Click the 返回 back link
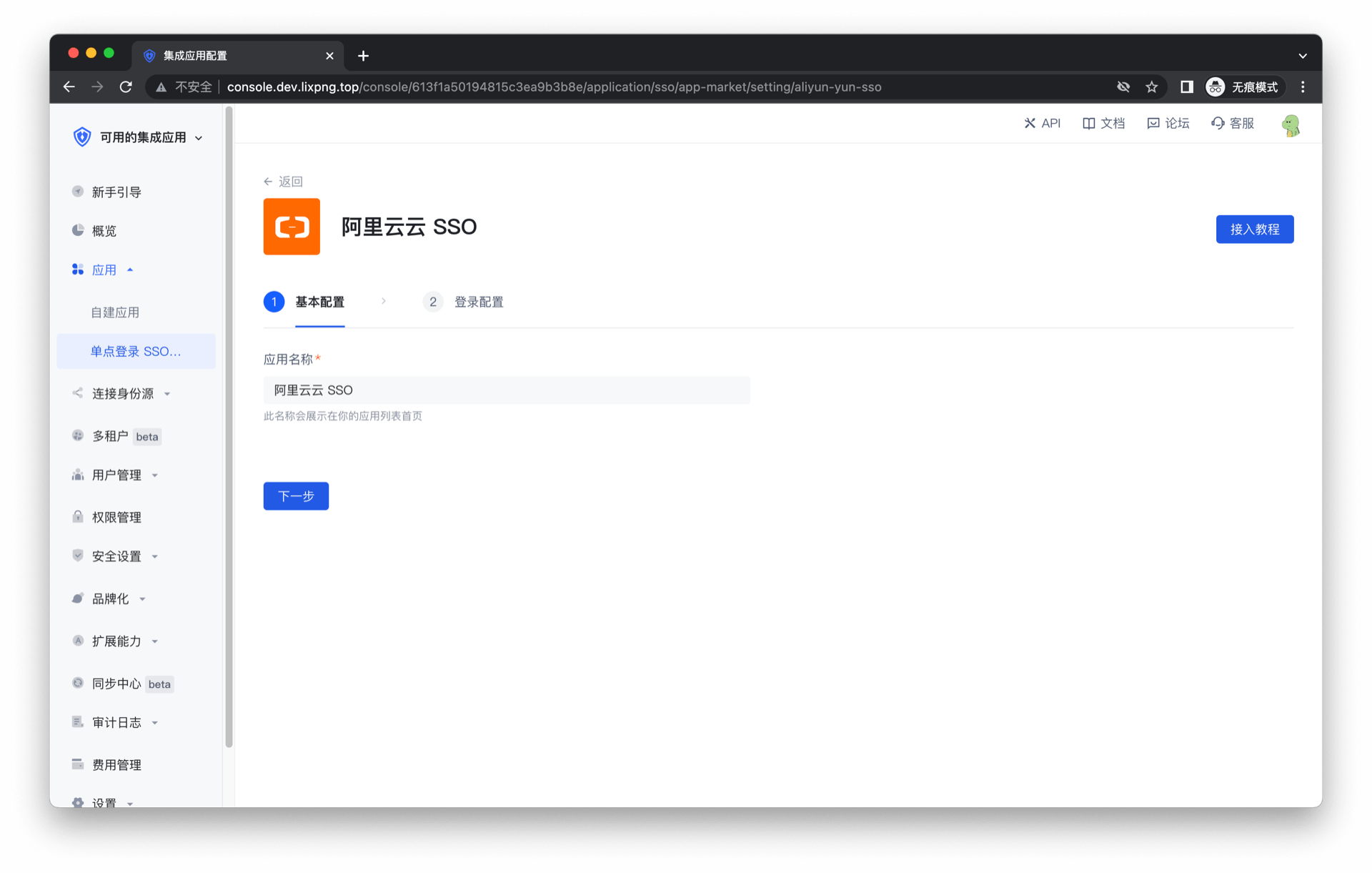Image resolution: width=1372 pixels, height=873 pixels. [x=284, y=182]
